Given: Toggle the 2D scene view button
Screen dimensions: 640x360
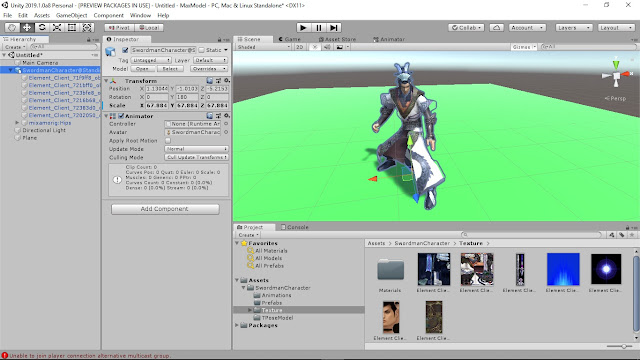Looking at the screenshot, I should tap(300, 47).
